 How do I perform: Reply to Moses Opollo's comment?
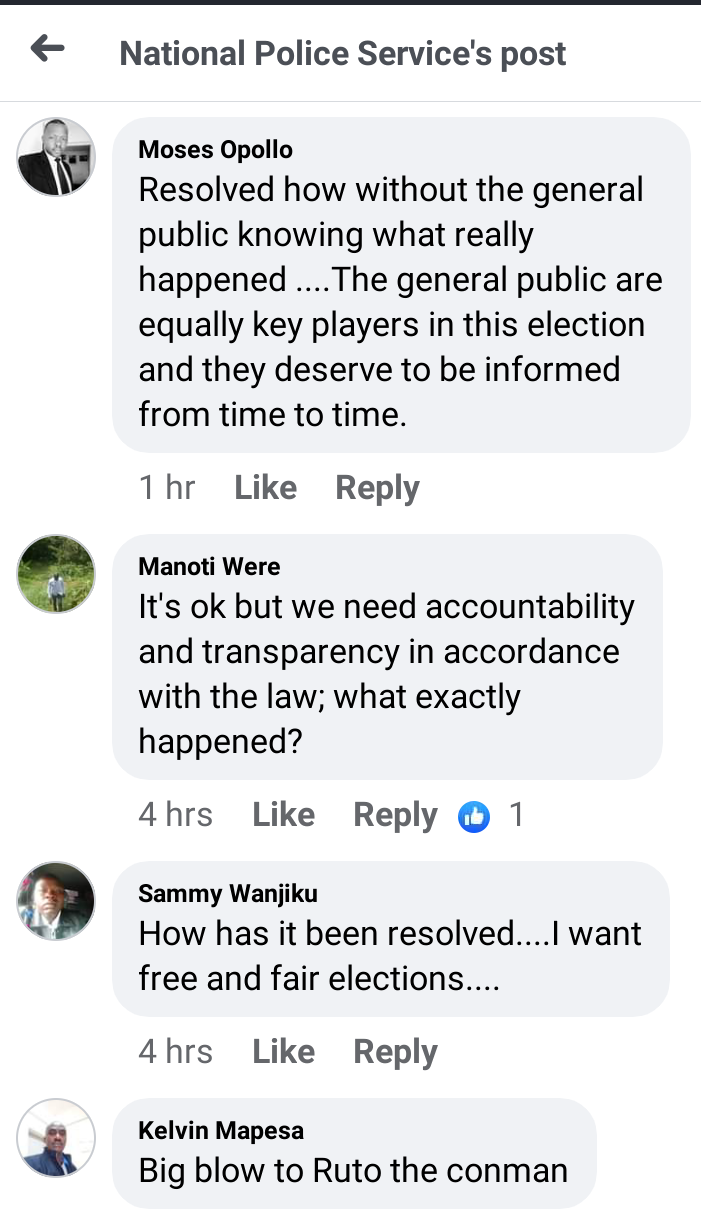click(x=377, y=488)
